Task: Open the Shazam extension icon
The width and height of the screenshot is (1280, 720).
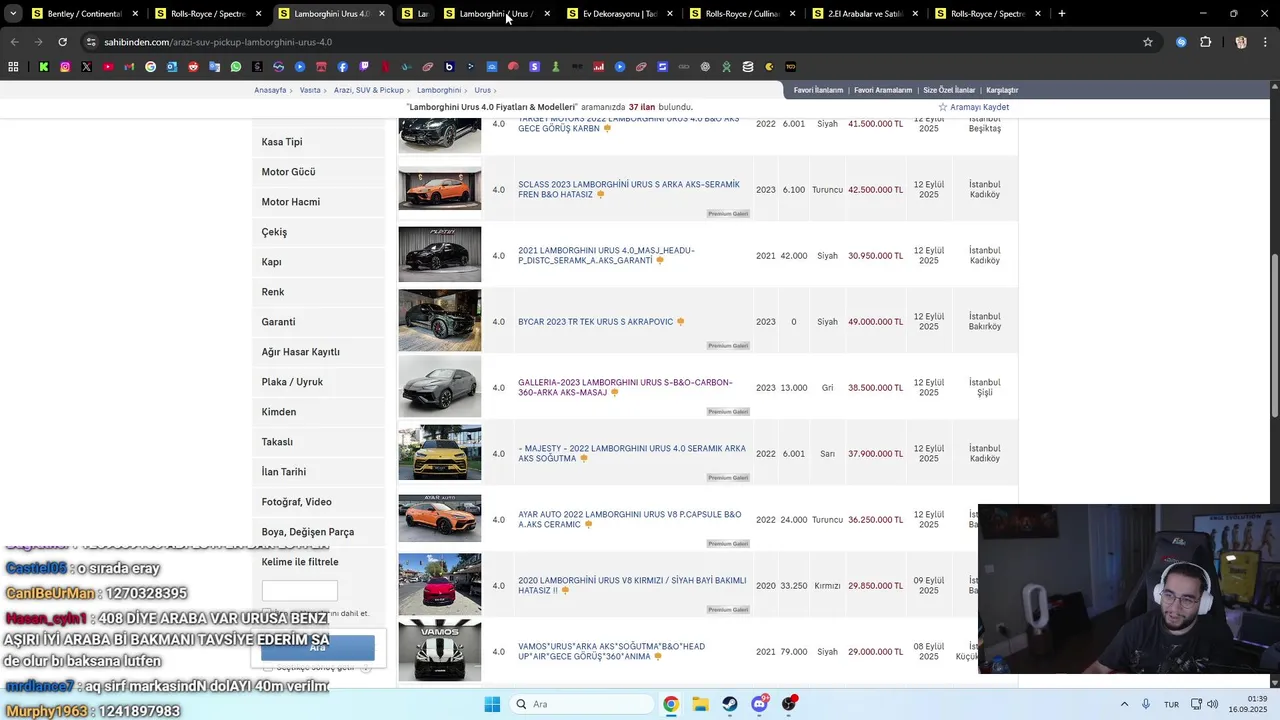Action: click(1182, 42)
